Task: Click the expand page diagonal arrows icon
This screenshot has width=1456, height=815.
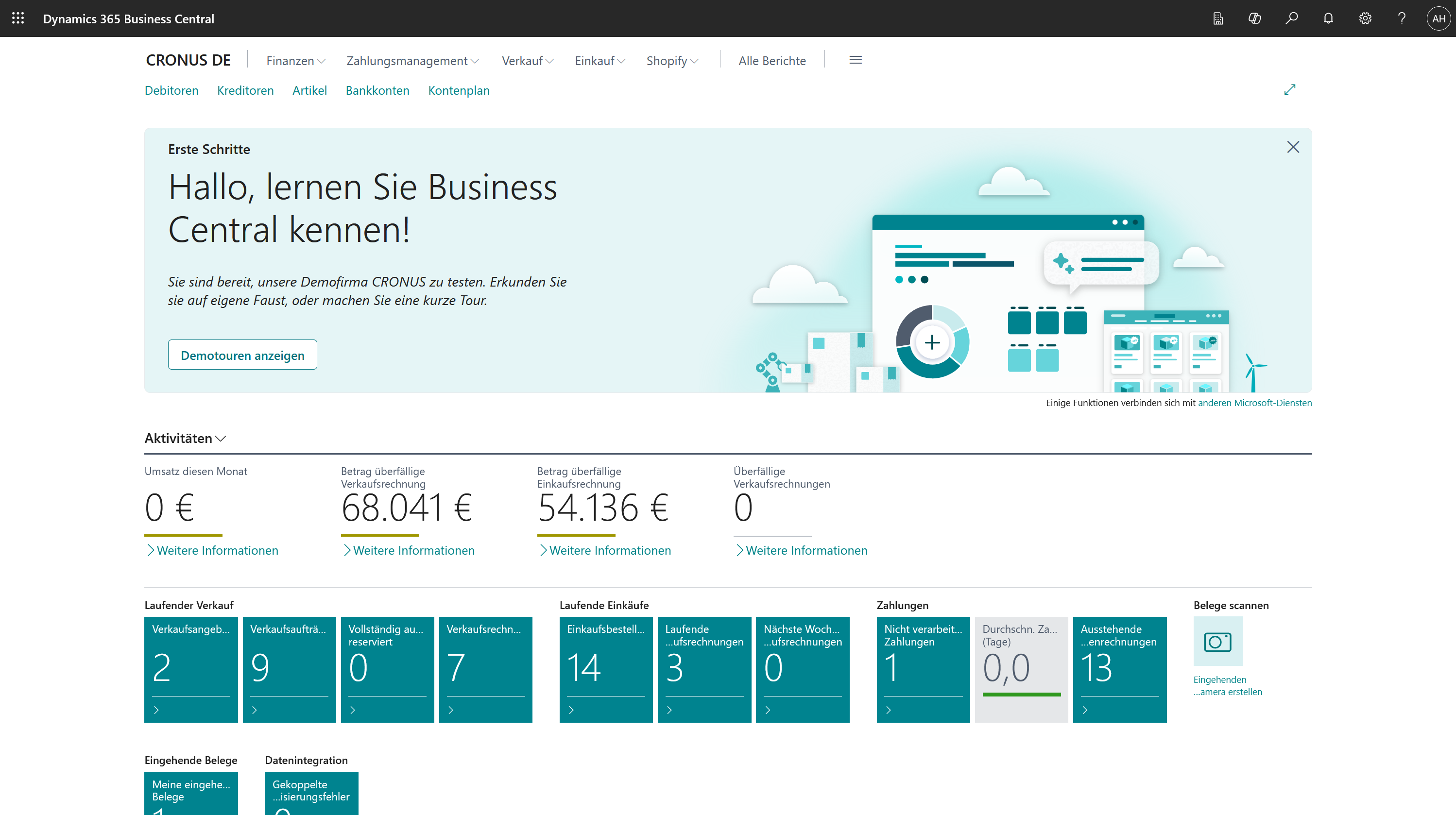Action: pos(1290,90)
